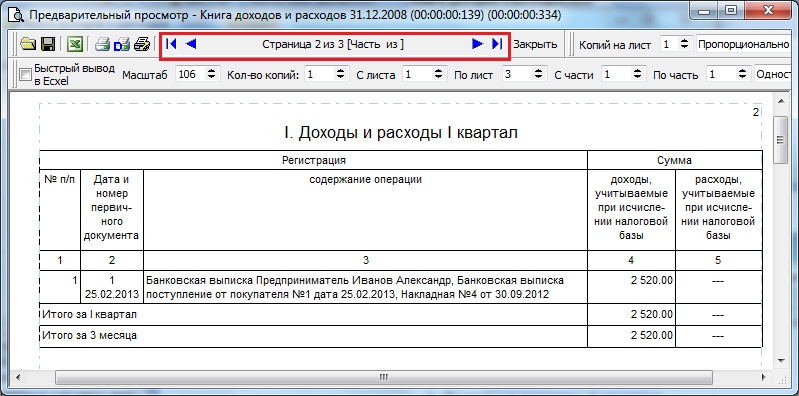Go to the previous page
The height and width of the screenshot is (396, 799).
coord(191,44)
